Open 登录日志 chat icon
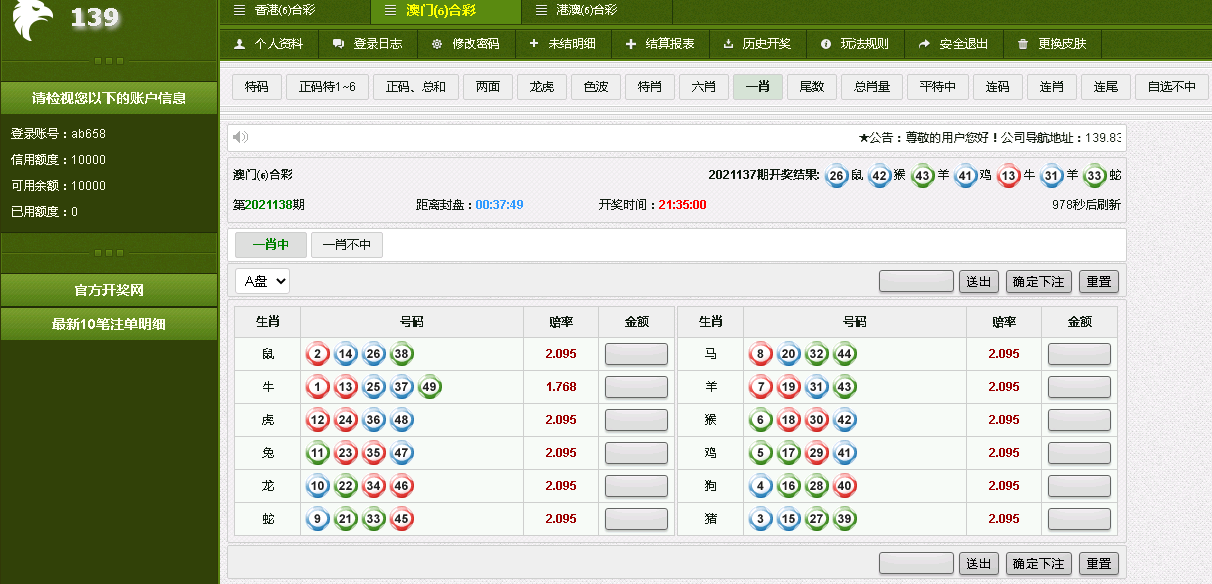1212x584 pixels. 338,44
